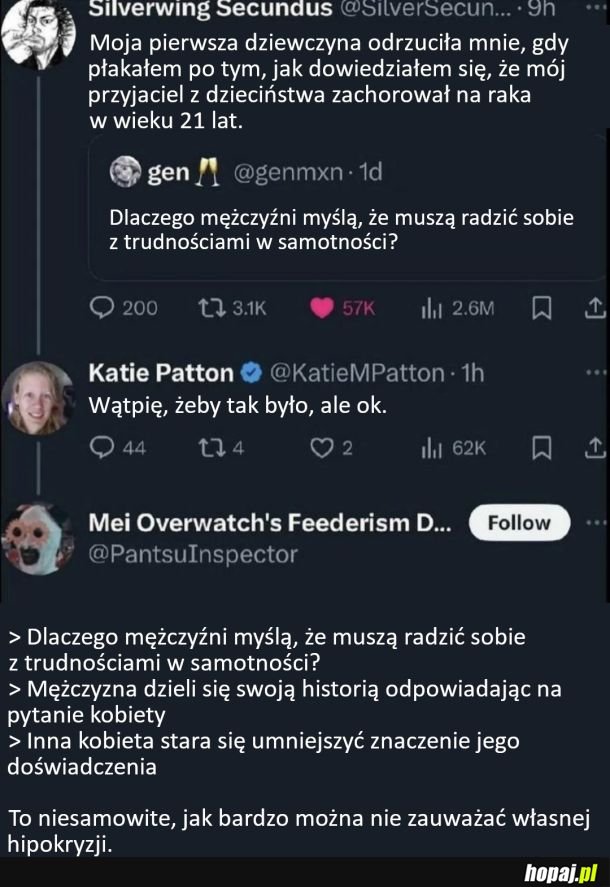The height and width of the screenshot is (887, 610).
Task: Share Katie Patton's reply
Action: [x=595, y=446]
